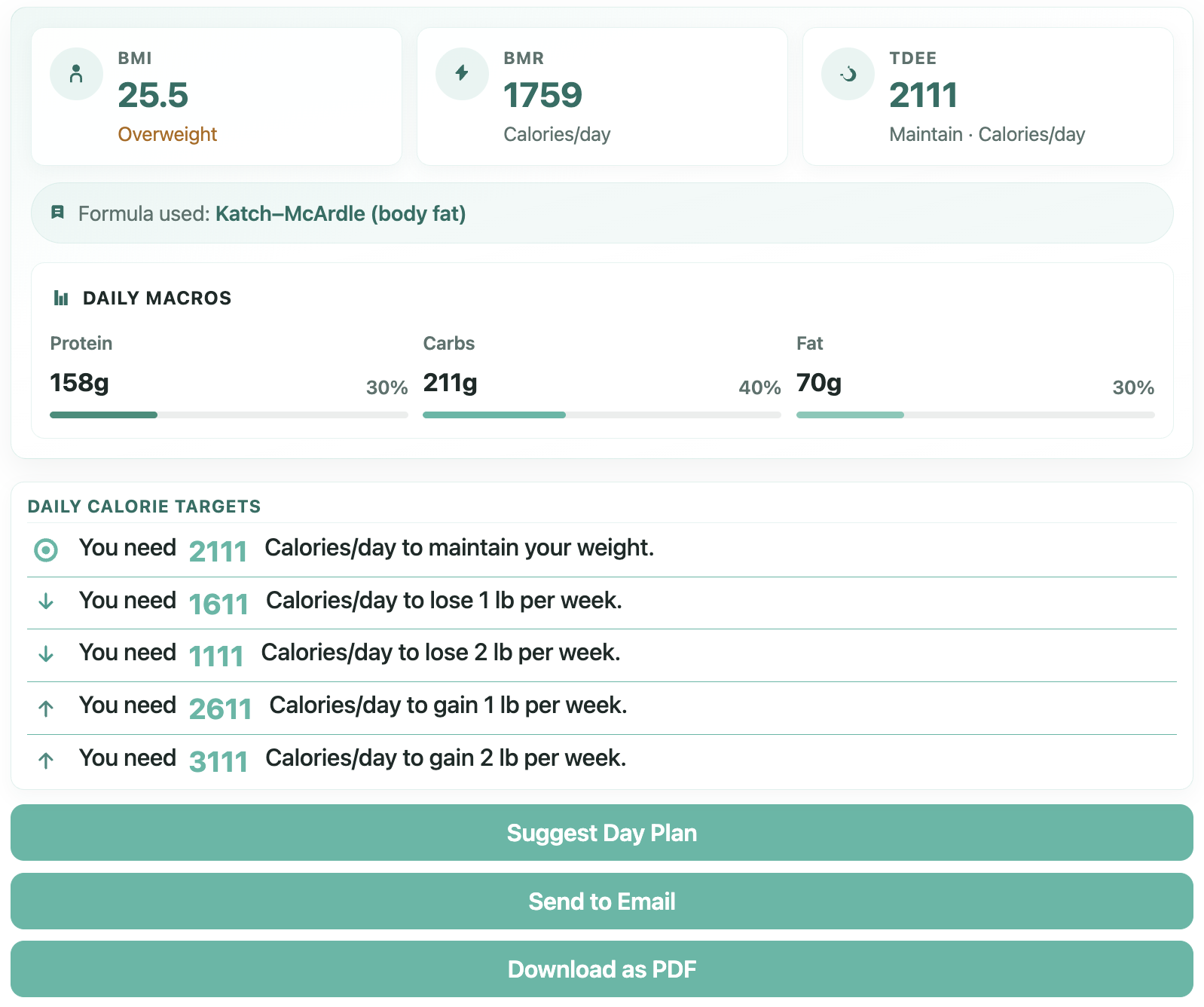Click 'Maintain · Calories/day' under TDEE
This screenshot has height=1007, width=1204.
(x=987, y=134)
